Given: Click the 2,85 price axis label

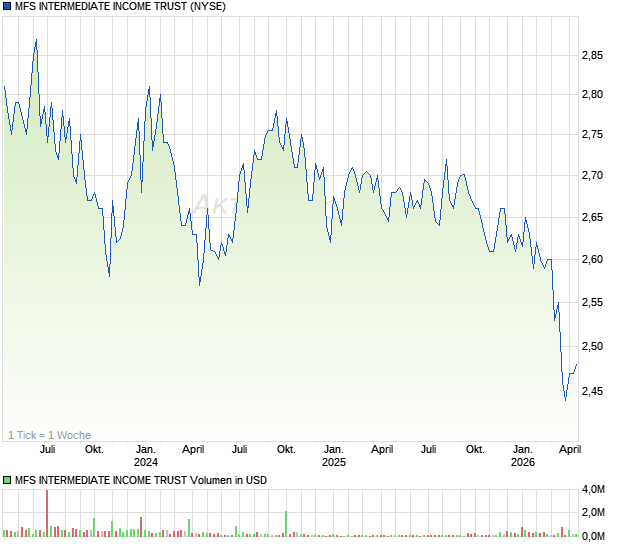Looking at the screenshot, I should coord(592,55).
